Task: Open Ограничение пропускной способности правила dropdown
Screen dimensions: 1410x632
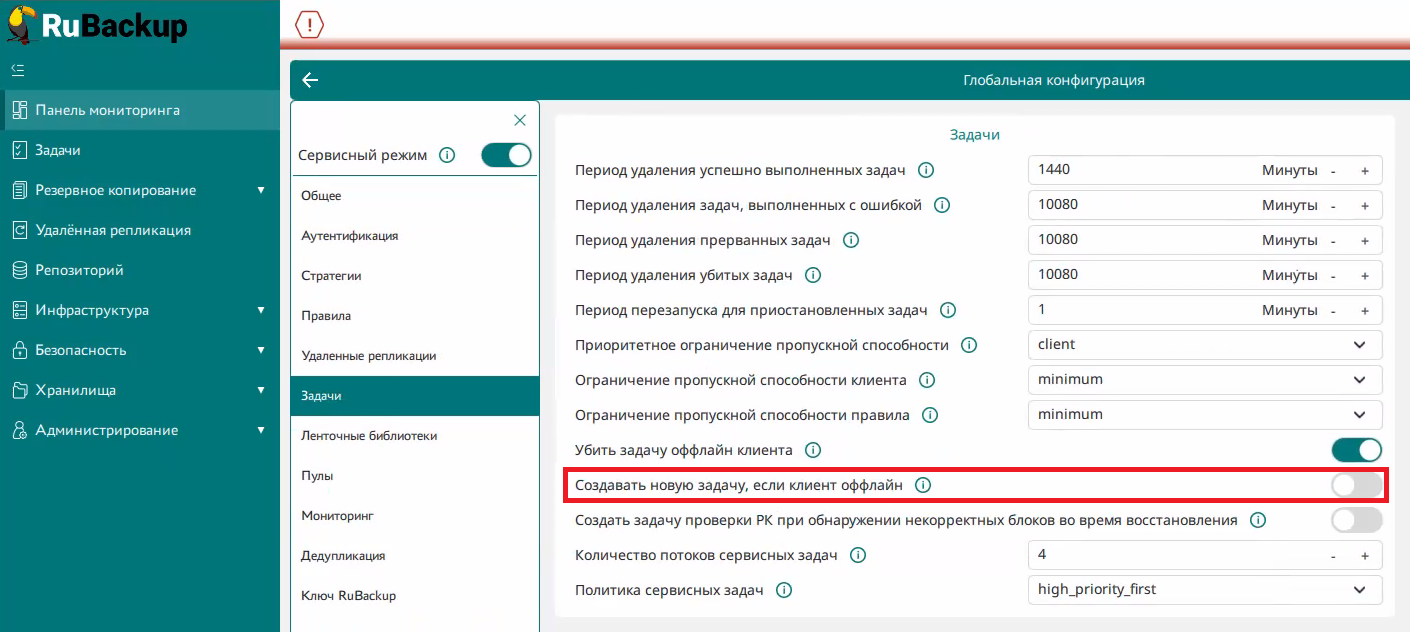Action: coord(1205,415)
